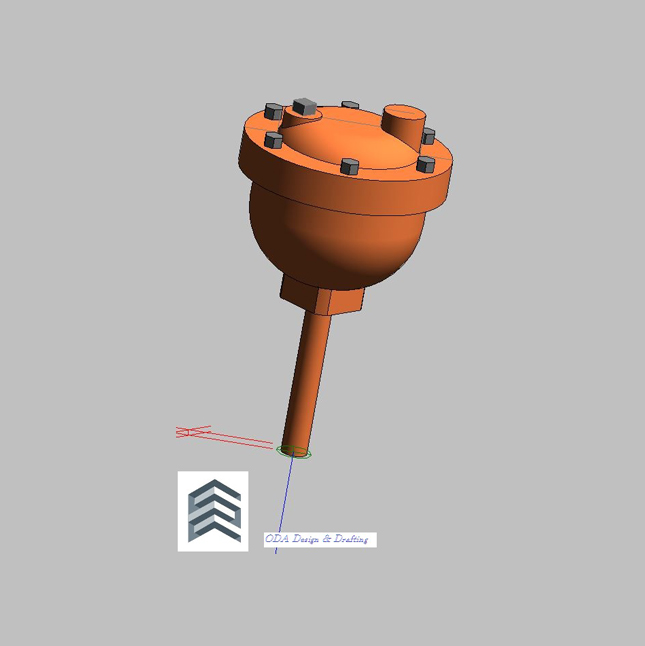Screen dimensions: 645x646
Task: Select the green pipe connector ring
Action: [x=294, y=452]
